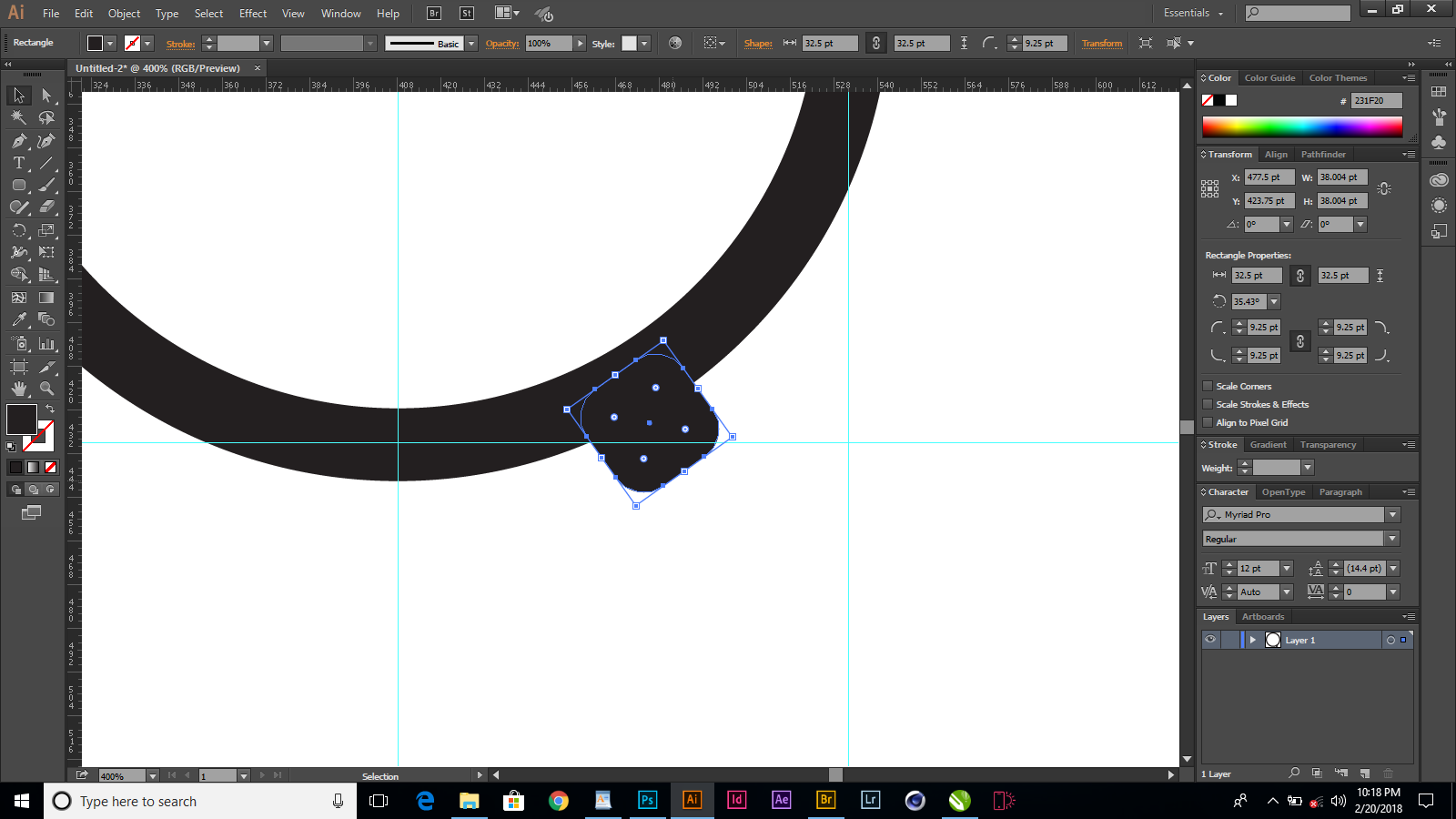
Task: Open the Object menu
Action: pos(124,13)
